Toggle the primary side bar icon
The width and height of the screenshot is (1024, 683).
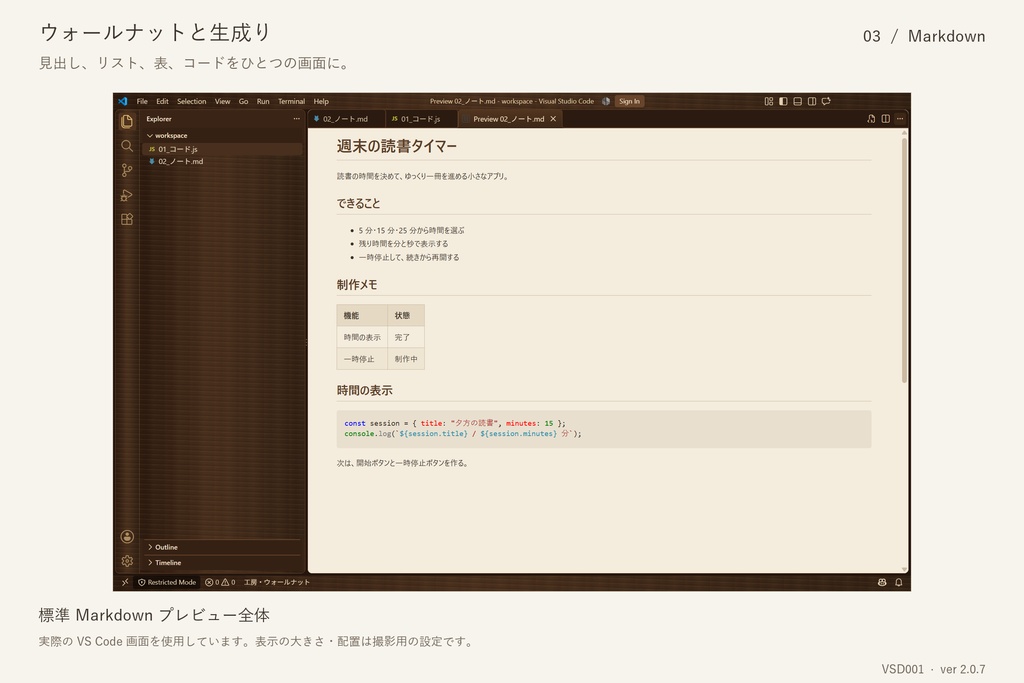[783, 101]
